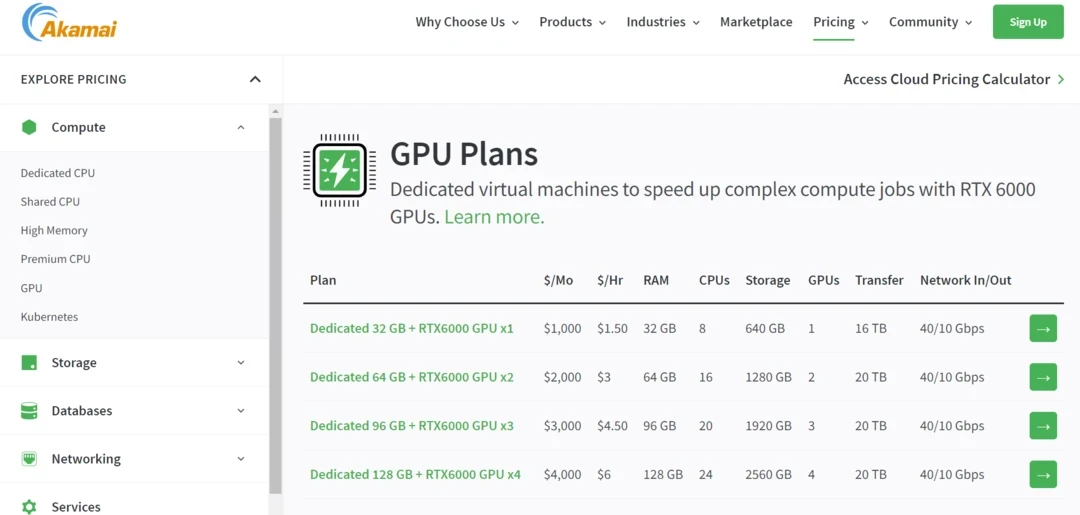
Task: Click the Services gear icon
Action: tap(29, 507)
